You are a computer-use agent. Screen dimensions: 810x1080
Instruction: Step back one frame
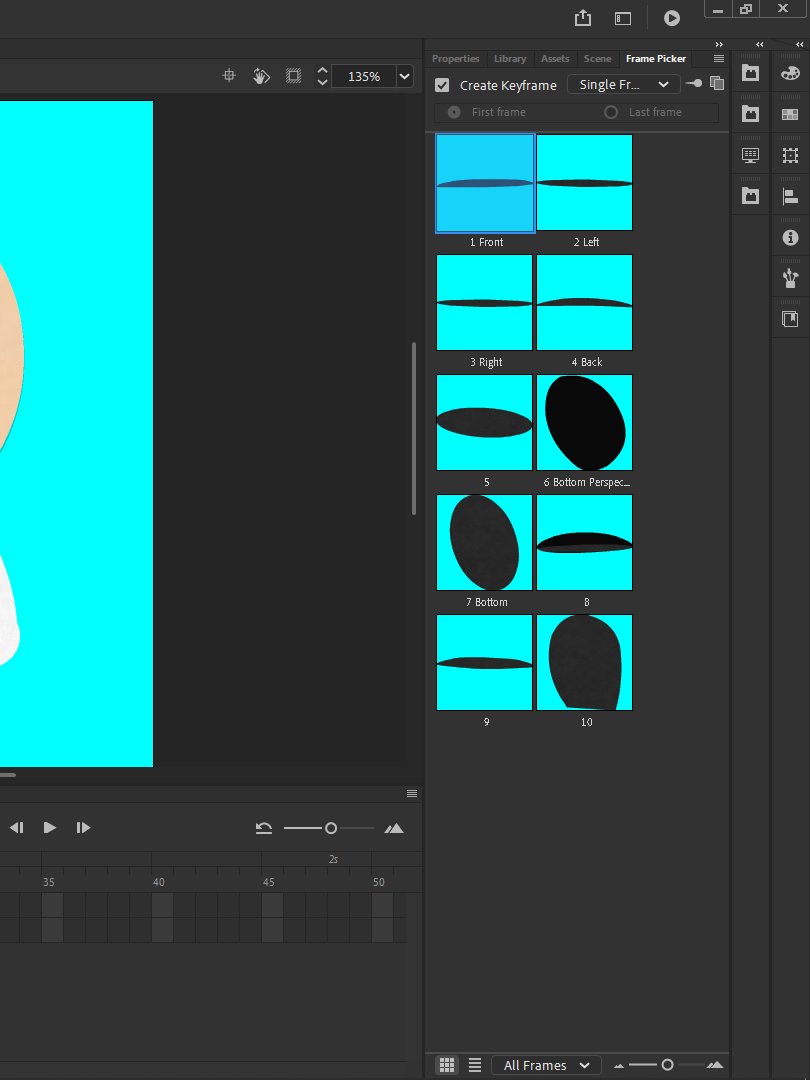tap(17, 827)
